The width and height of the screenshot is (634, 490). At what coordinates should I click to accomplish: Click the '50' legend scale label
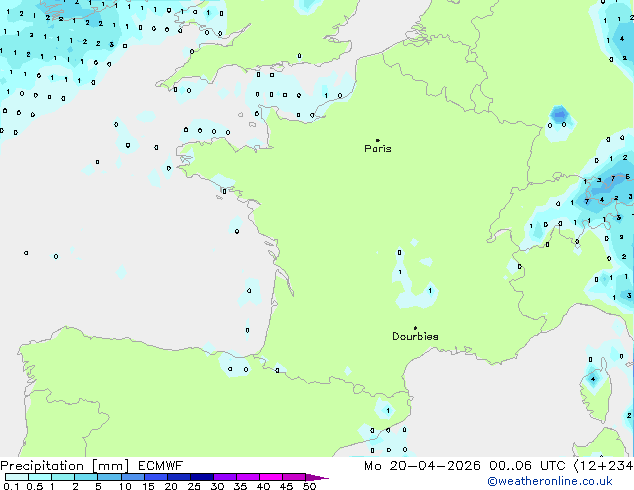click(x=309, y=486)
